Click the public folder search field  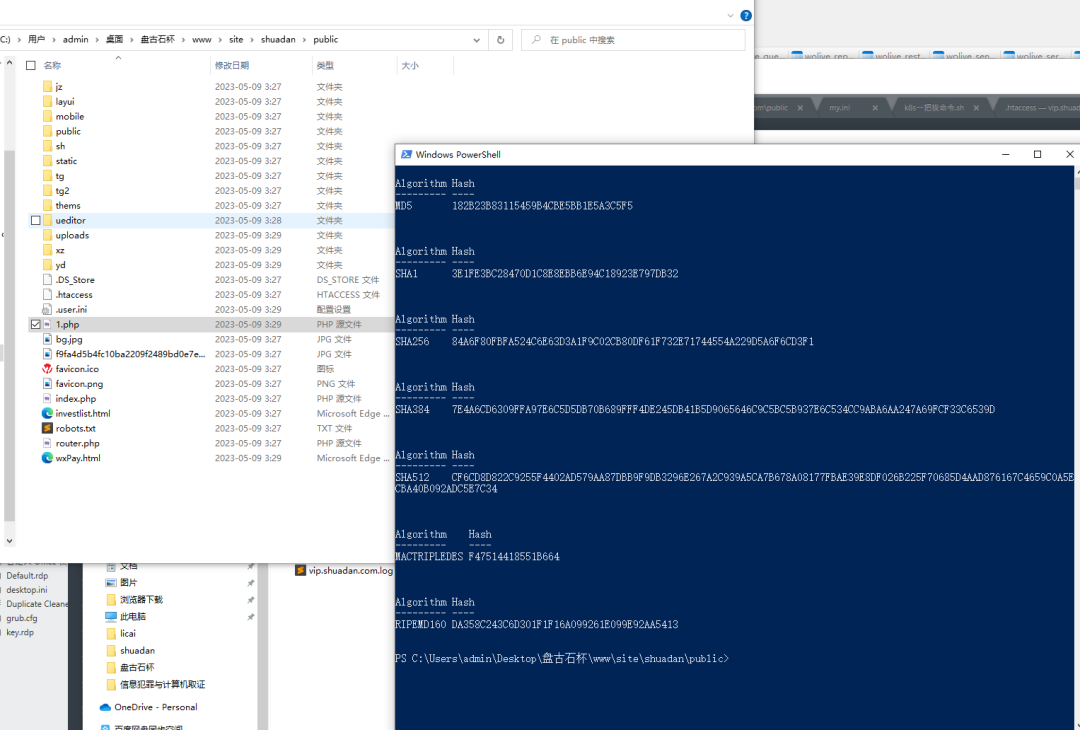[x=633, y=40]
